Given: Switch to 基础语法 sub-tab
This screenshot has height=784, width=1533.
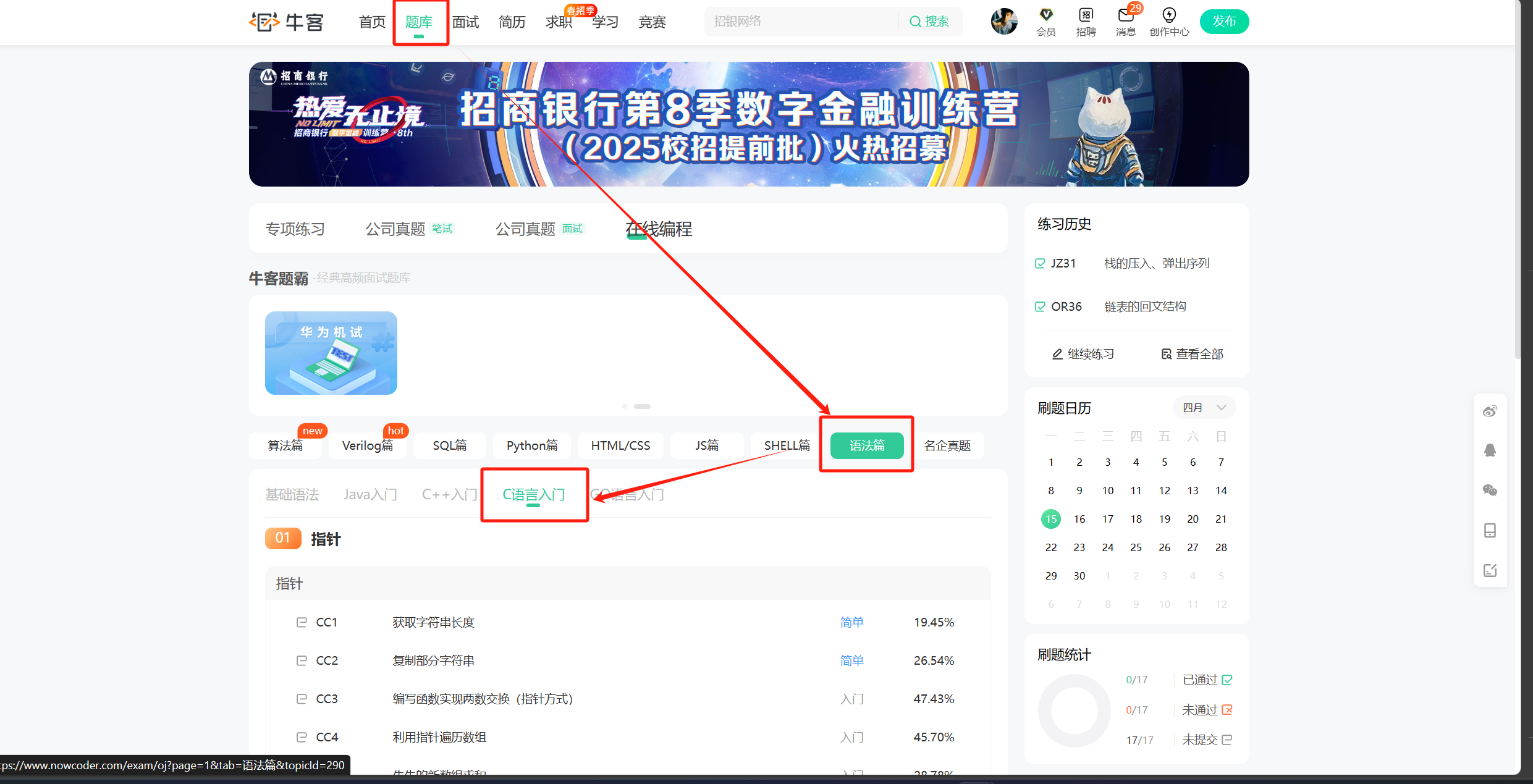Looking at the screenshot, I should click(292, 494).
